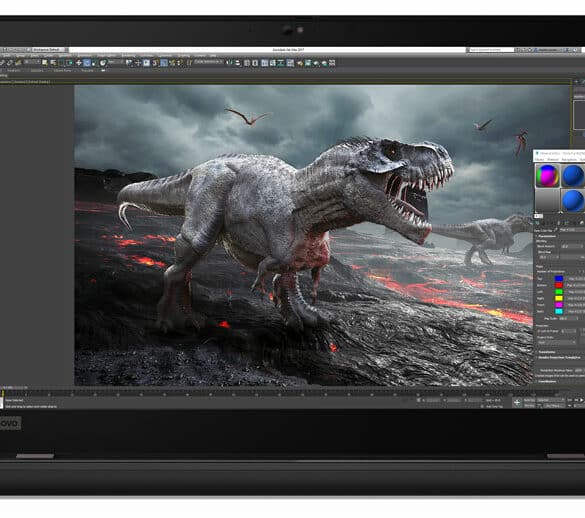Click the Set Key button
This screenshot has height=518, width=585.
tap(529, 406)
